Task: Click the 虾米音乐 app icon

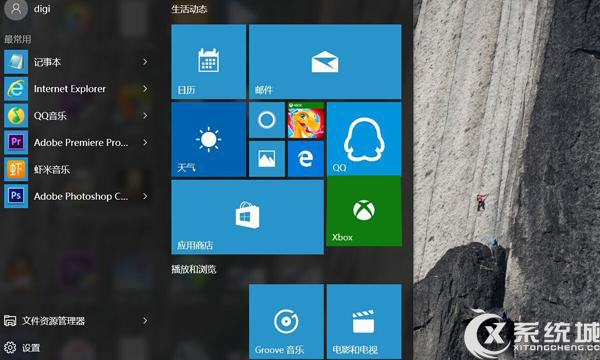Action: coord(16,169)
